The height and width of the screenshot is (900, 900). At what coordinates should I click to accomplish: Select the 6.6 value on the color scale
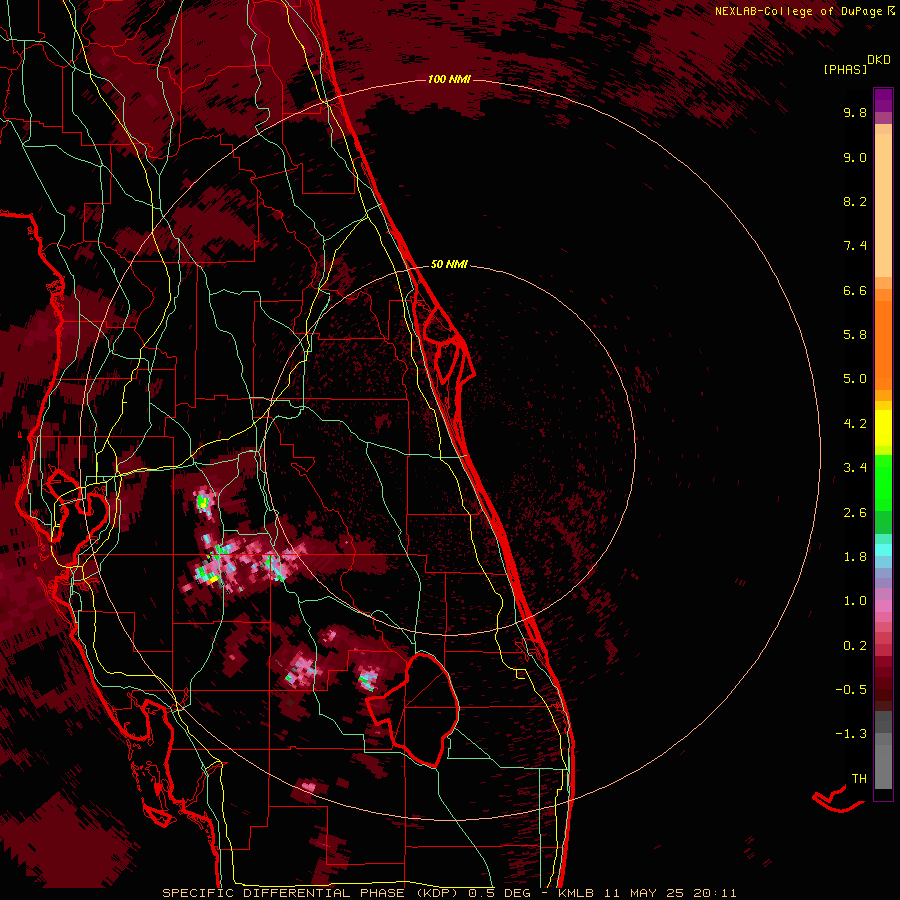(855, 290)
